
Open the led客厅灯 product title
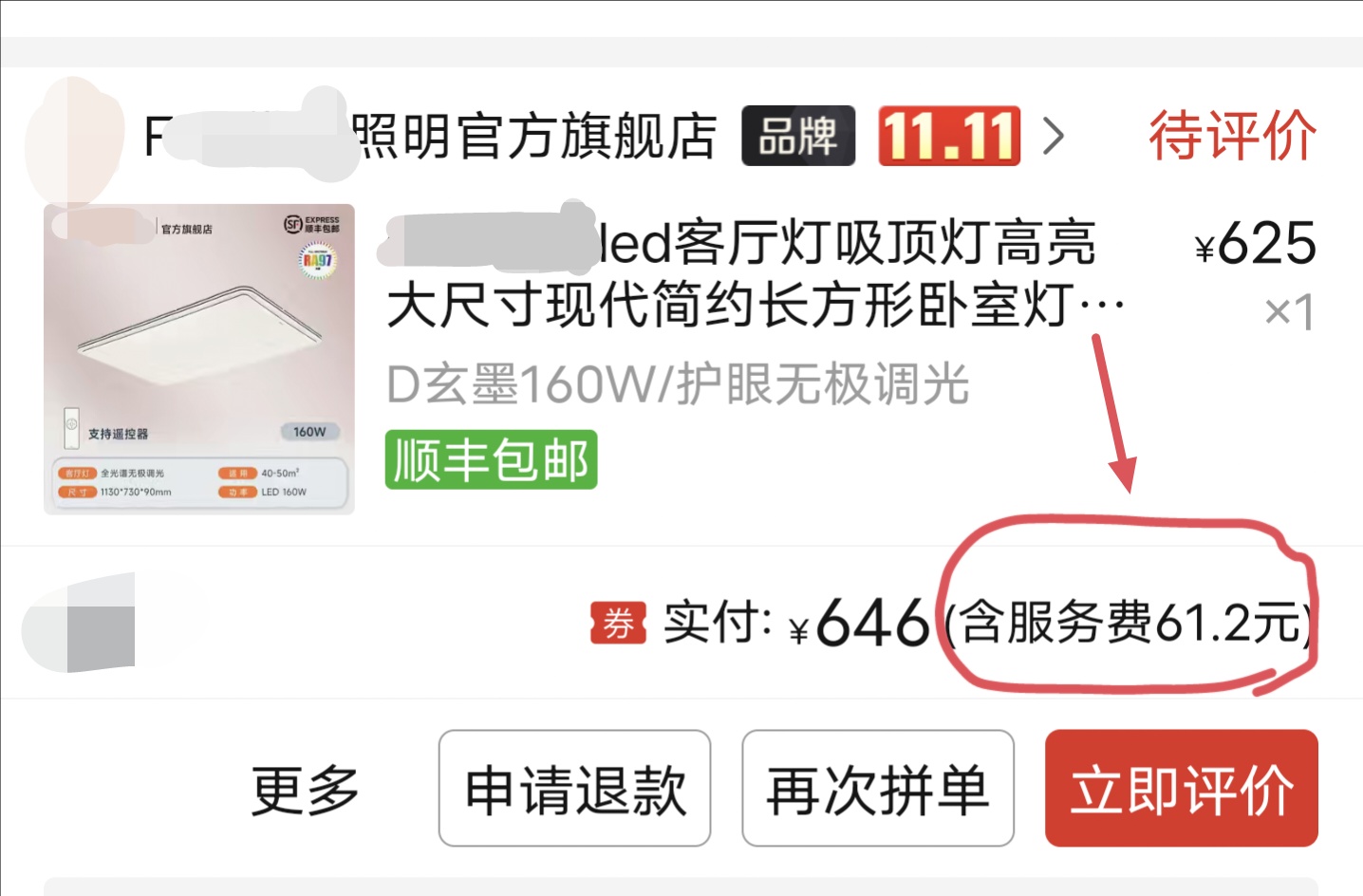755,274
